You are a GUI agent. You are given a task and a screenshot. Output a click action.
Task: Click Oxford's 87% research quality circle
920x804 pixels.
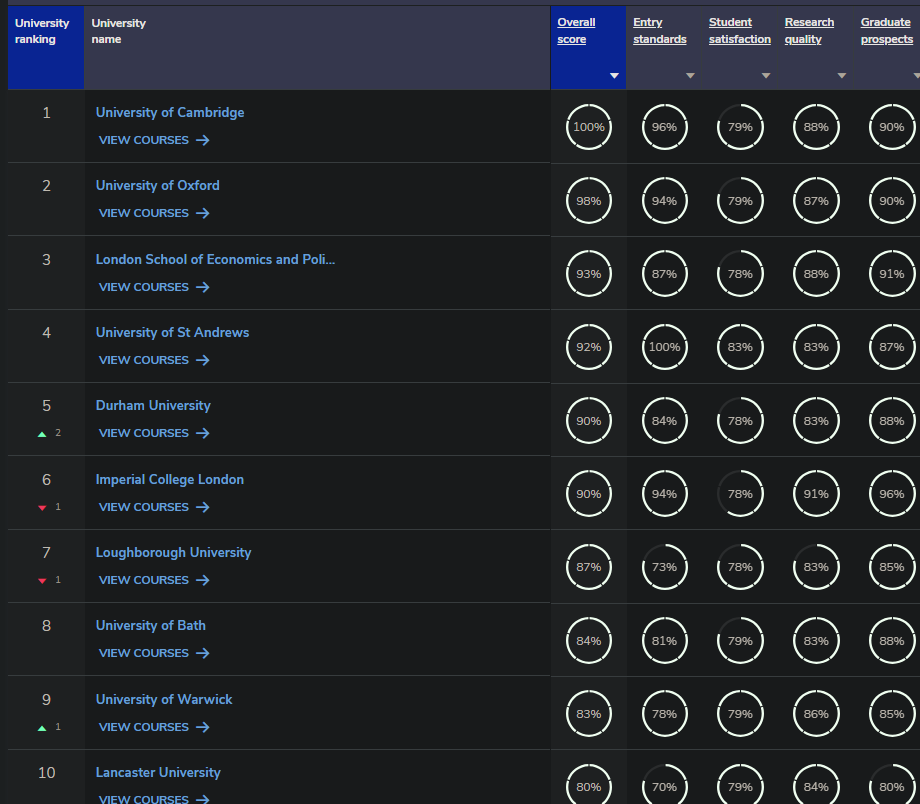pyautogui.click(x=816, y=201)
